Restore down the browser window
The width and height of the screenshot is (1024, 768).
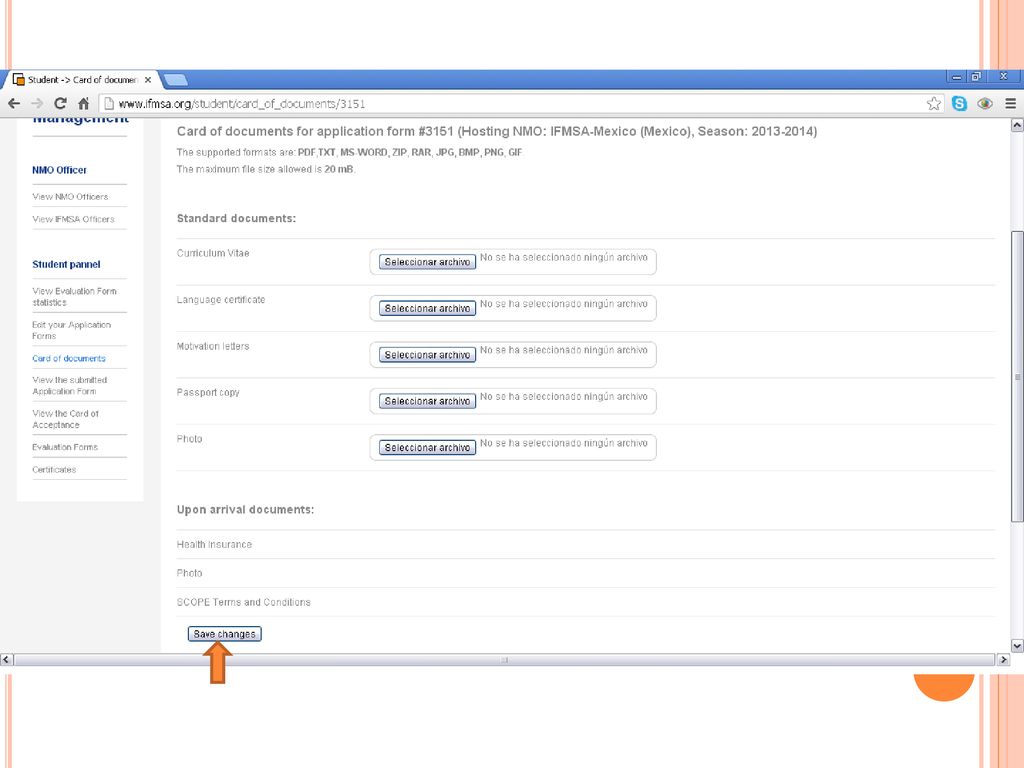point(976,76)
